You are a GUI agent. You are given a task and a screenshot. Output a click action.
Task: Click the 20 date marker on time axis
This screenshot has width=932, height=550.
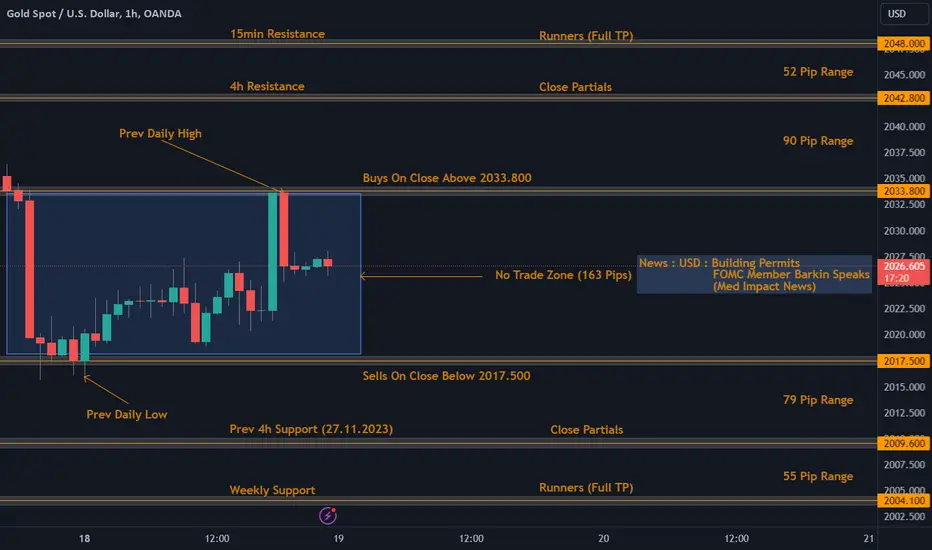pyautogui.click(x=603, y=538)
